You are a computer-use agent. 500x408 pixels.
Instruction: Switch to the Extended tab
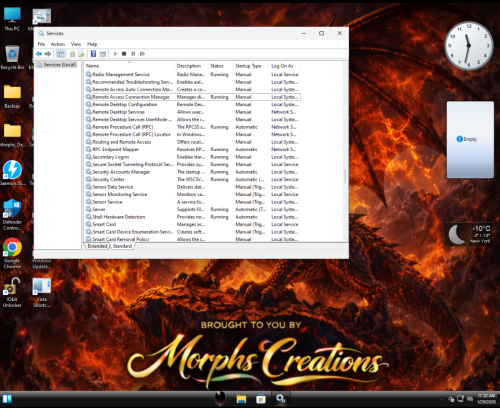(x=97, y=246)
